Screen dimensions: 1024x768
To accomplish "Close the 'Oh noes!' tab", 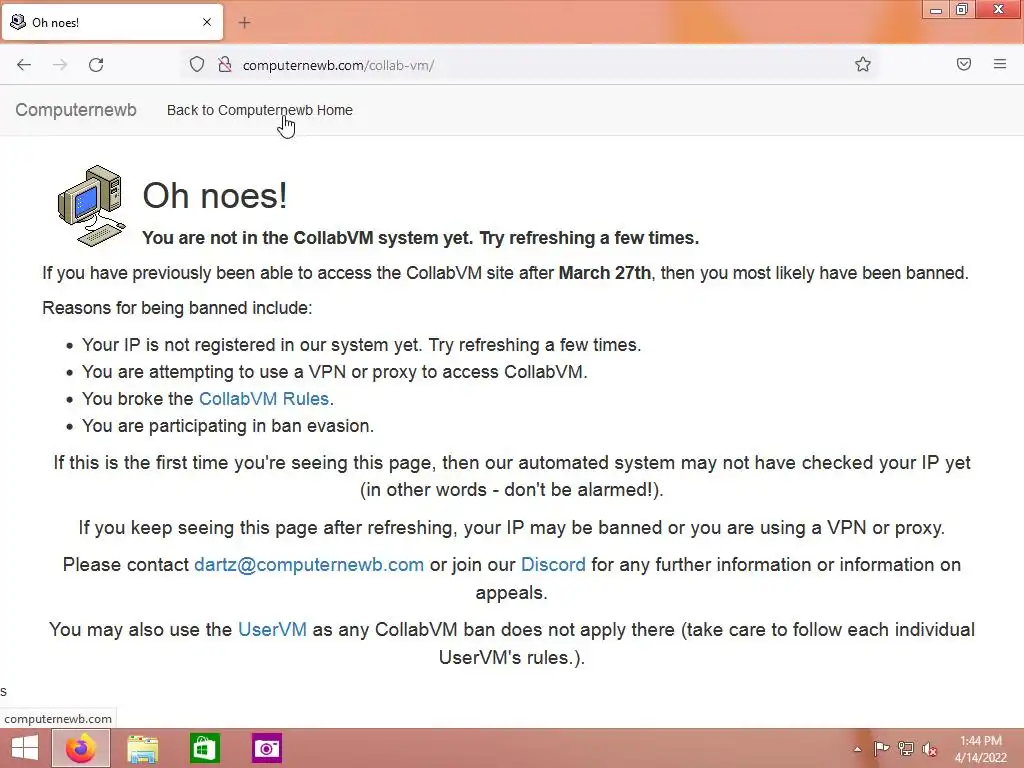I will [207, 22].
